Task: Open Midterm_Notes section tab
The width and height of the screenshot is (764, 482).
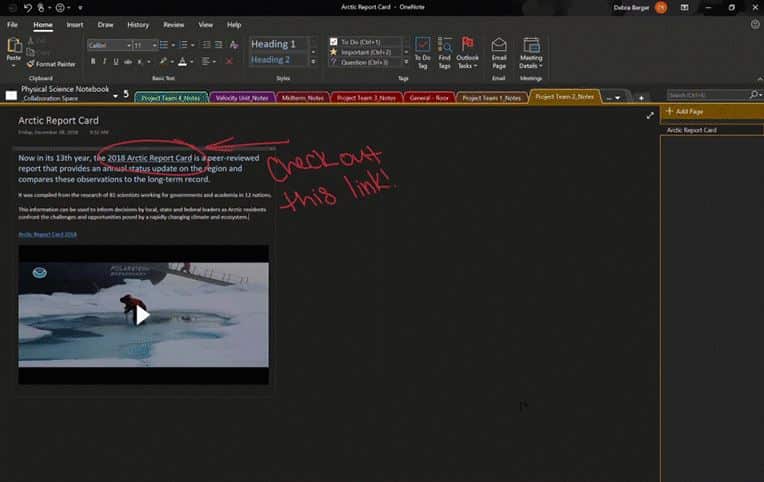Action: pos(303,98)
